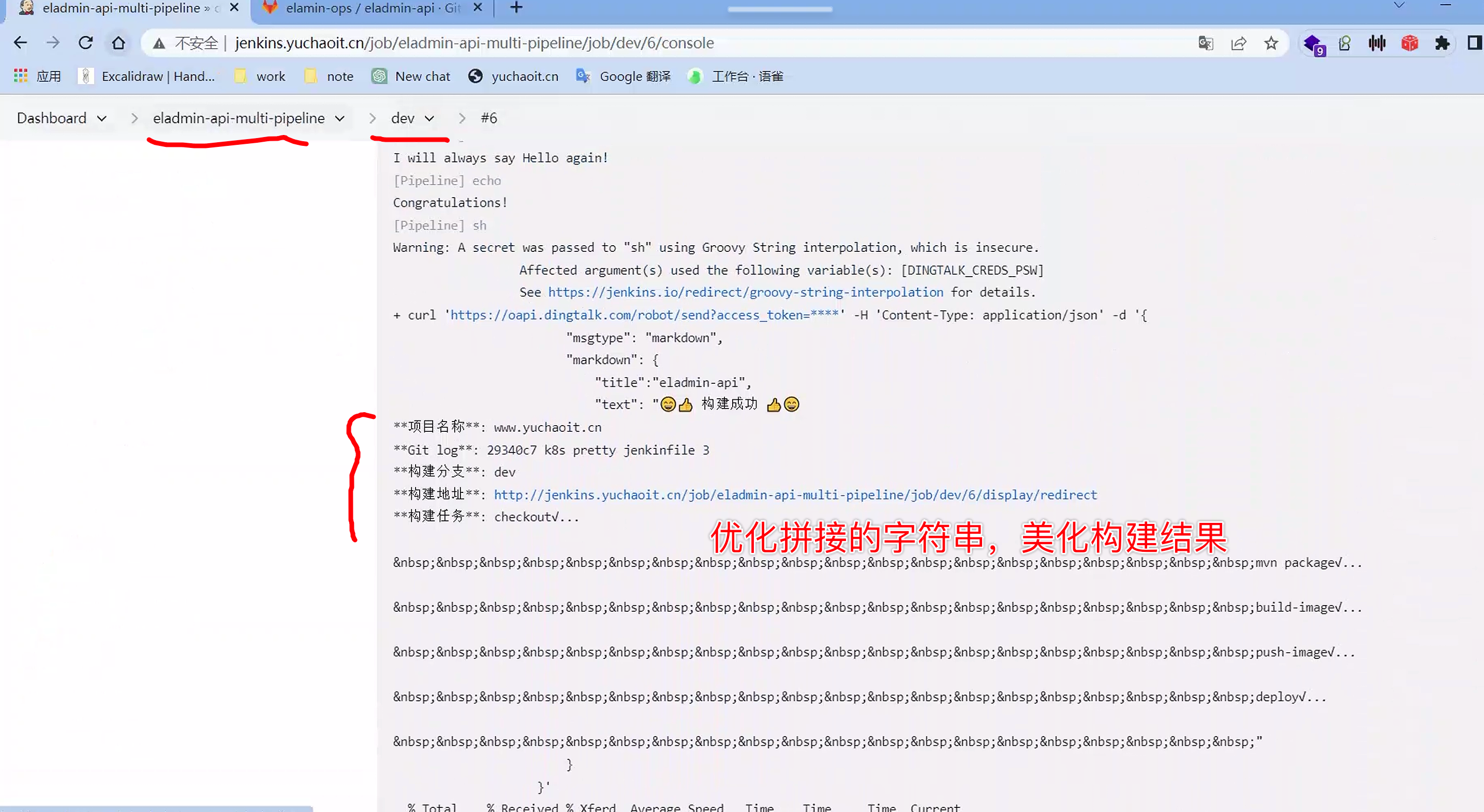Viewport: 1484px width, 812px height.
Task: Click the share page icon
Action: coord(1239,42)
